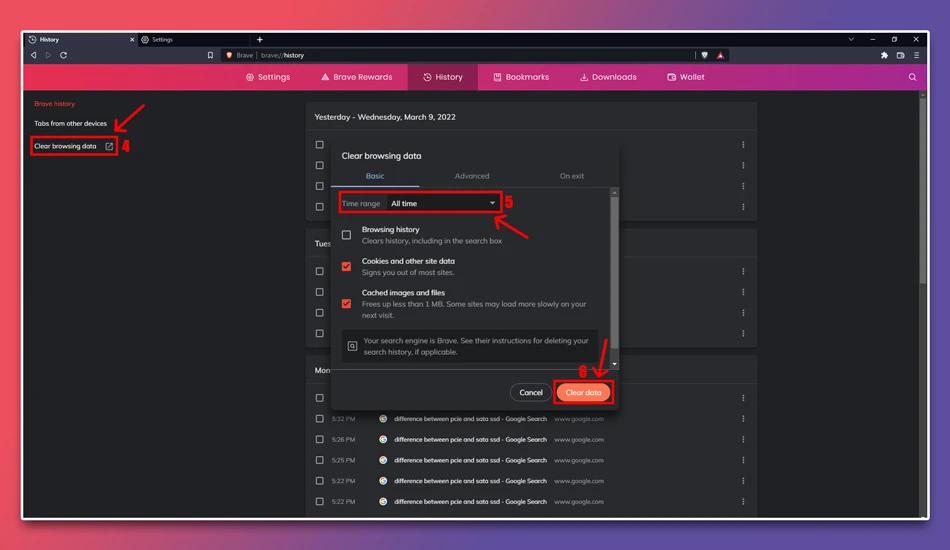Open more actions for the 5:25 PM Google Search entry
Screen dimensions: 950x550
coord(743,460)
